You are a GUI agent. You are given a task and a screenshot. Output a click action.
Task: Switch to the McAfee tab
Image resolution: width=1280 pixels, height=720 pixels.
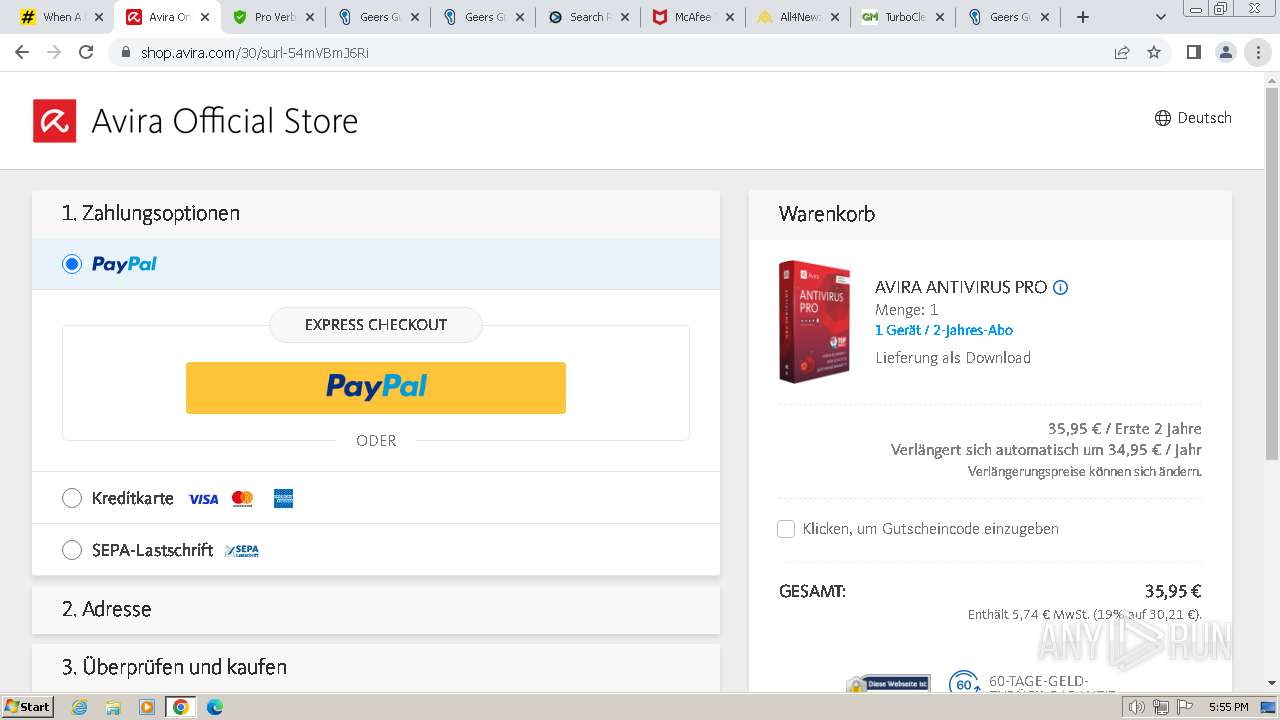click(694, 17)
